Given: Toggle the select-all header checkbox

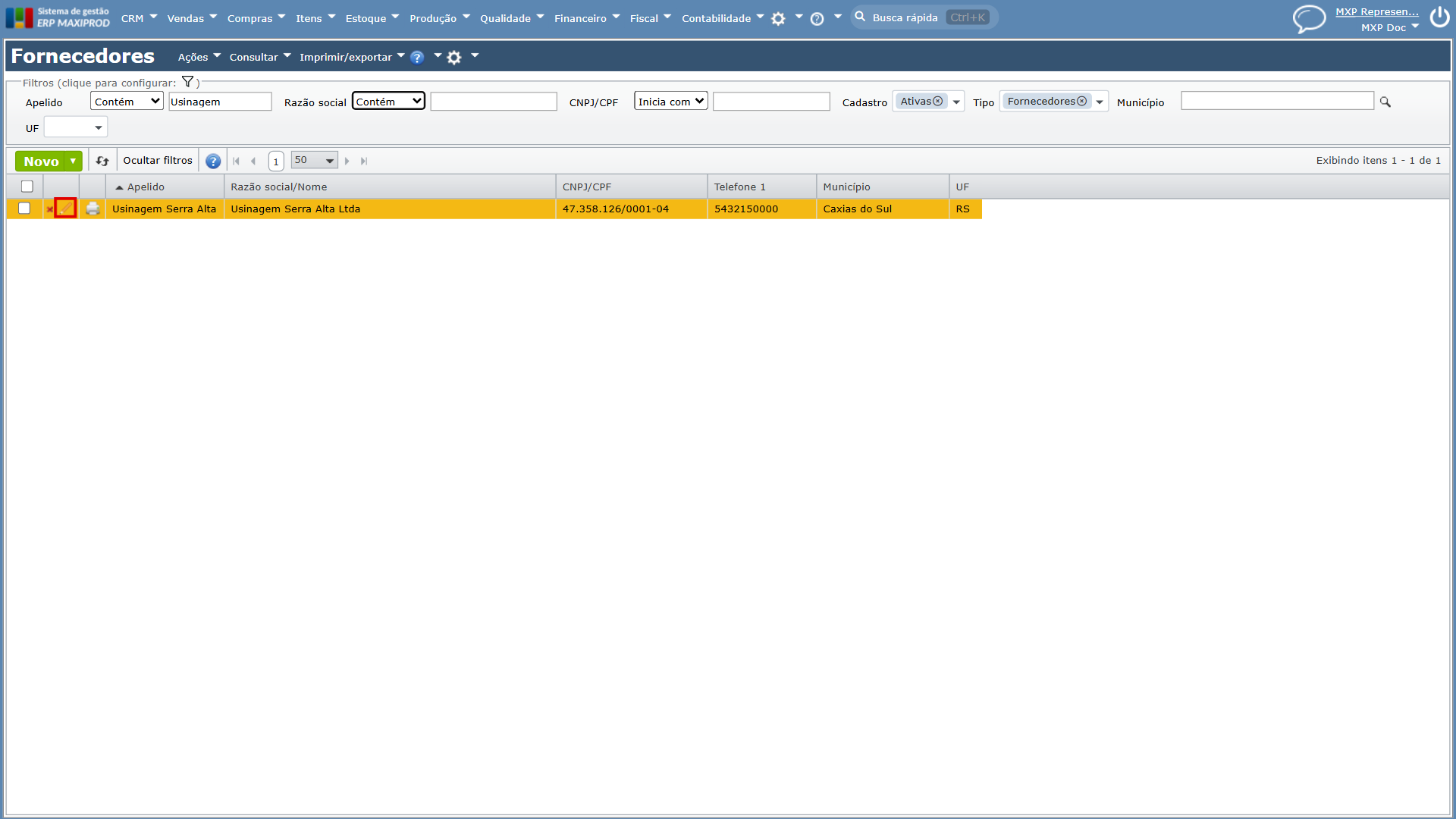Looking at the screenshot, I should click(x=27, y=187).
